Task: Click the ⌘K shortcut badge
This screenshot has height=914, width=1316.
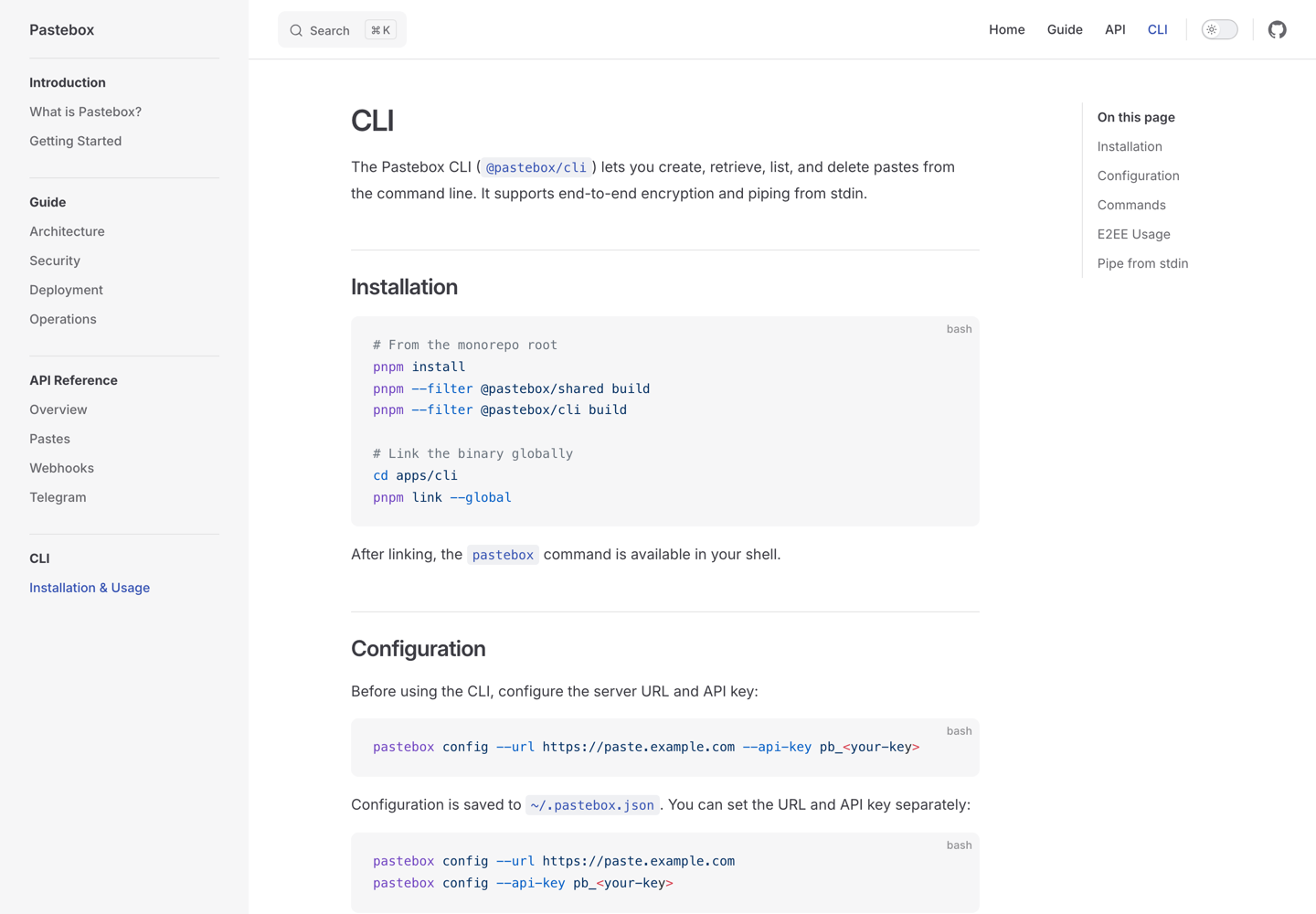Action: pyautogui.click(x=380, y=30)
